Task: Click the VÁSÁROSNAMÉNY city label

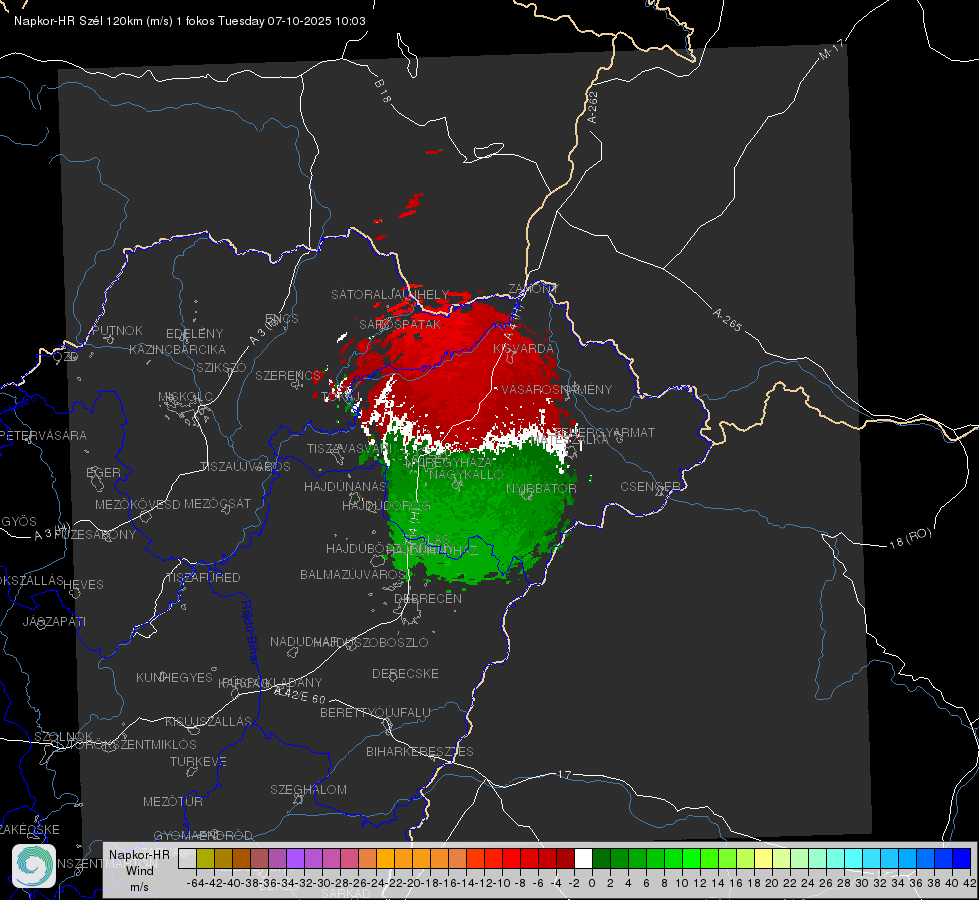Action: (x=557, y=389)
